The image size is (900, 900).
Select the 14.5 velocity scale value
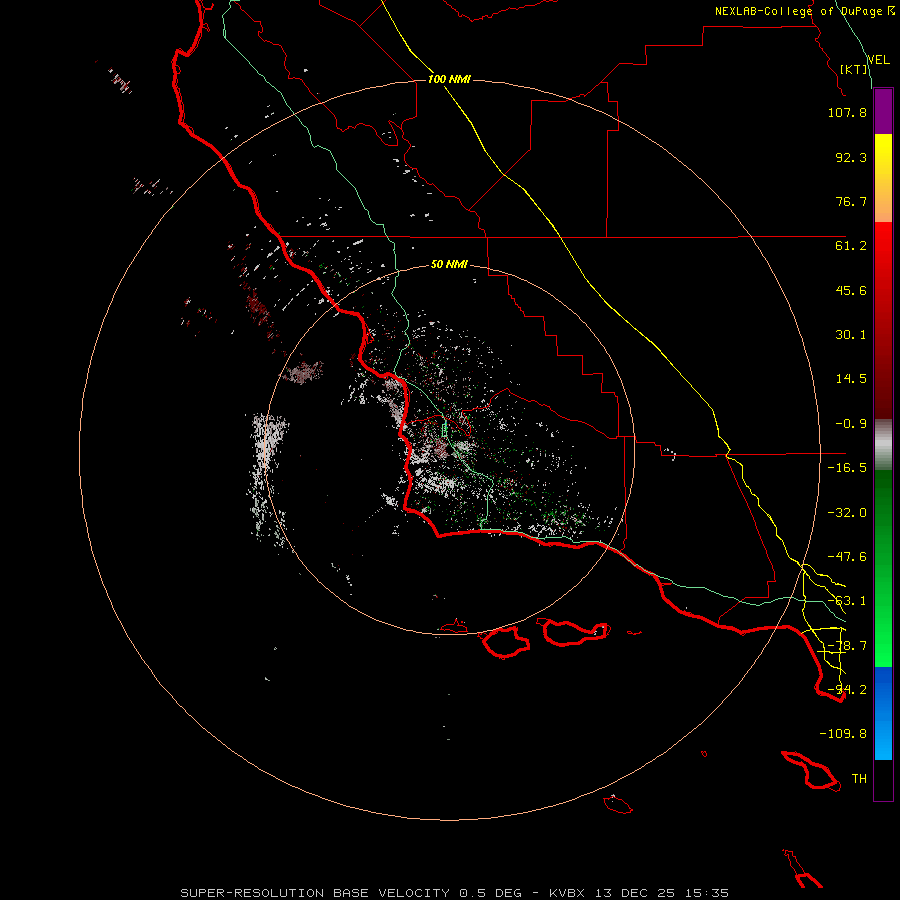(x=851, y=379)
